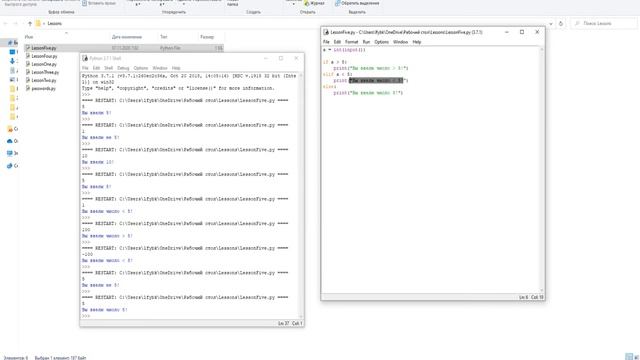Open Run menu in LessonFive.py editor

tap(366, 42)
